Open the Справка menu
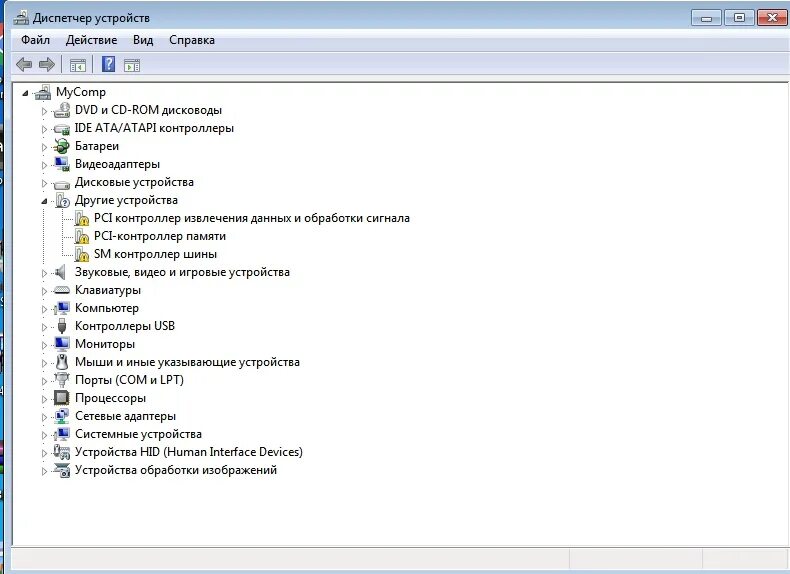The height and width of the screenshot is (574, 790). (x=192, y=40)
